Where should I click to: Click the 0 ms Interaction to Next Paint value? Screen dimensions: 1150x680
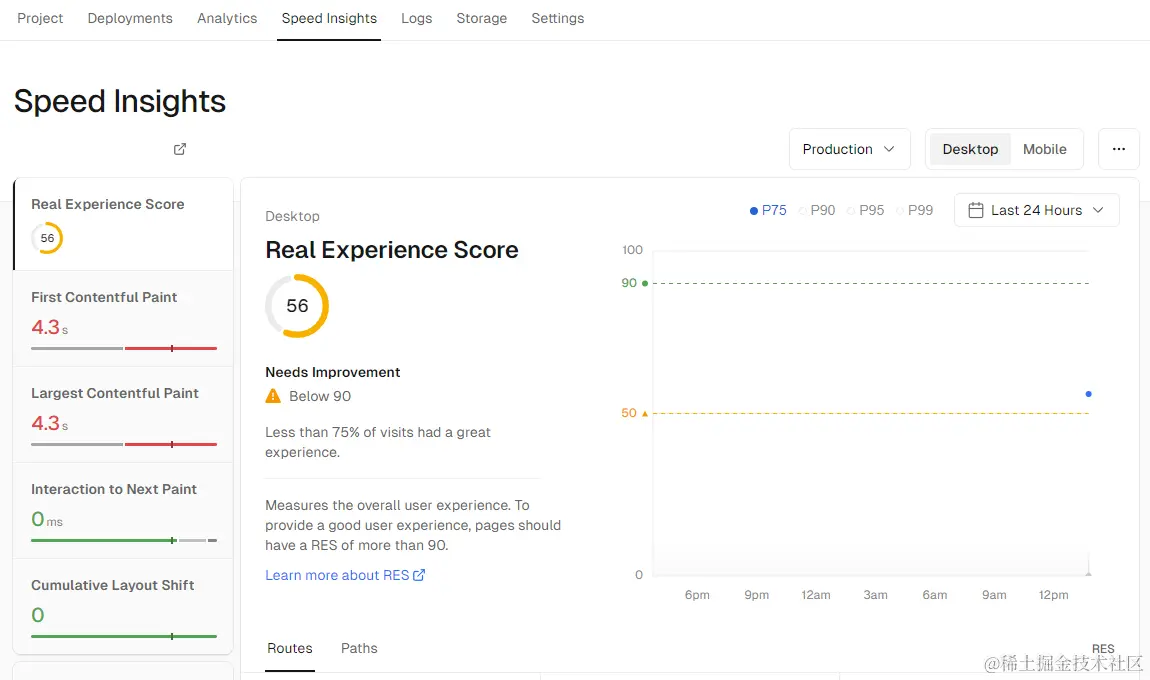click(x=47, y=519)
